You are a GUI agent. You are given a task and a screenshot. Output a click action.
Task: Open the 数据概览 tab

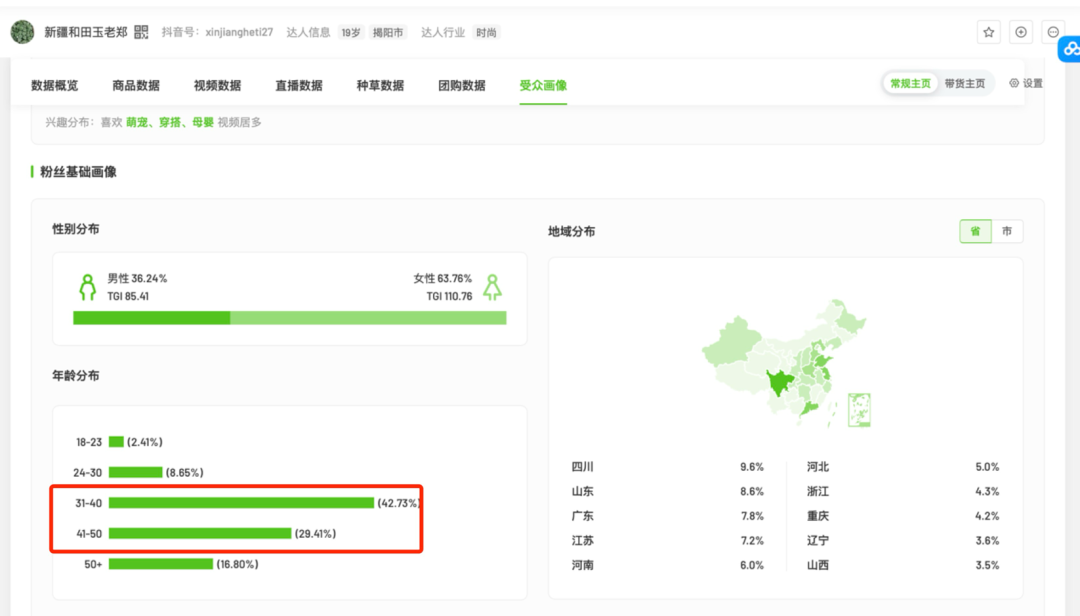pyautogui.click(x=55, y=86)
